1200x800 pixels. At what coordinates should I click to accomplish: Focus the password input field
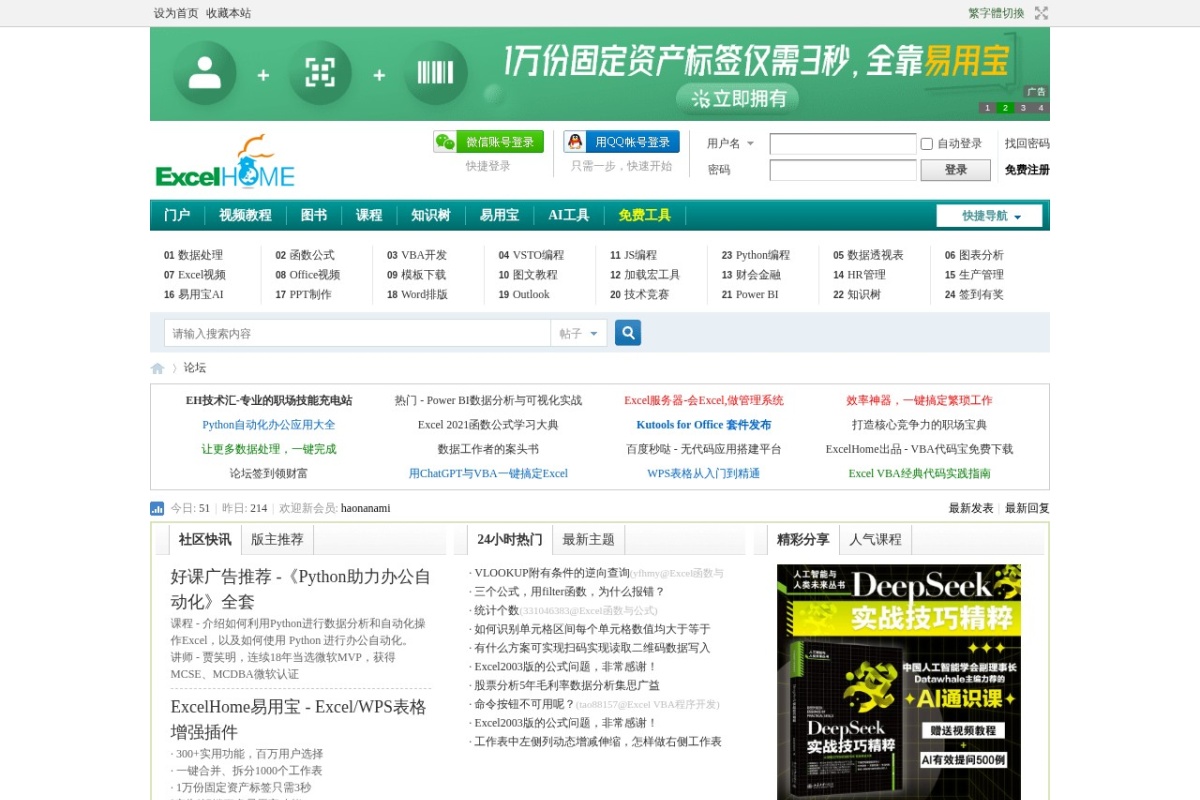coord(843,170)
